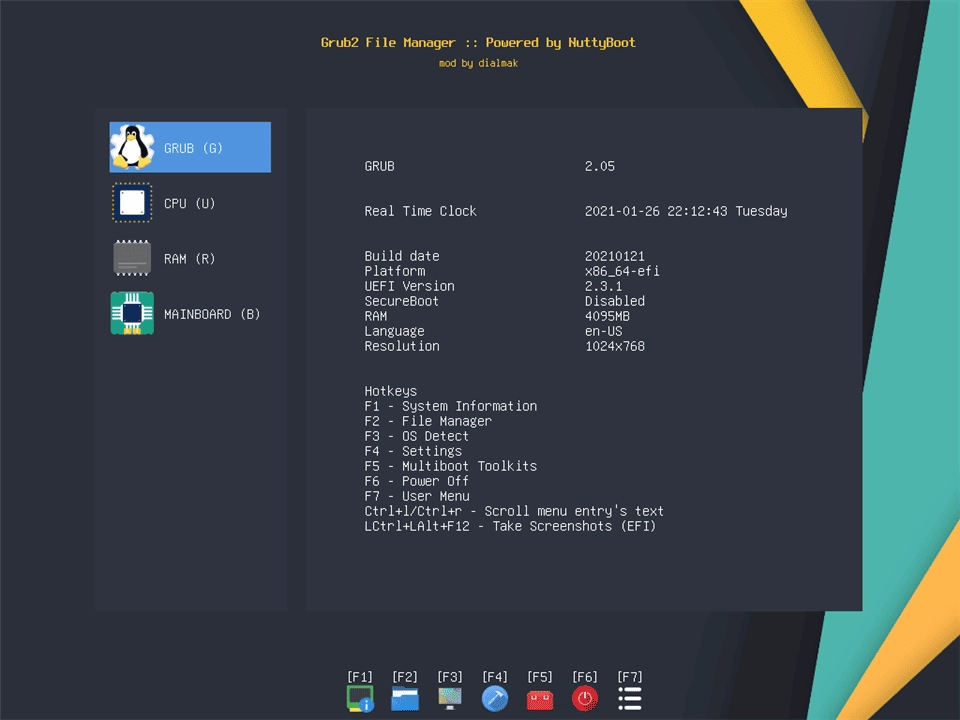Click the [F4] label in bottom bar
960x720 pixels.
495,677
